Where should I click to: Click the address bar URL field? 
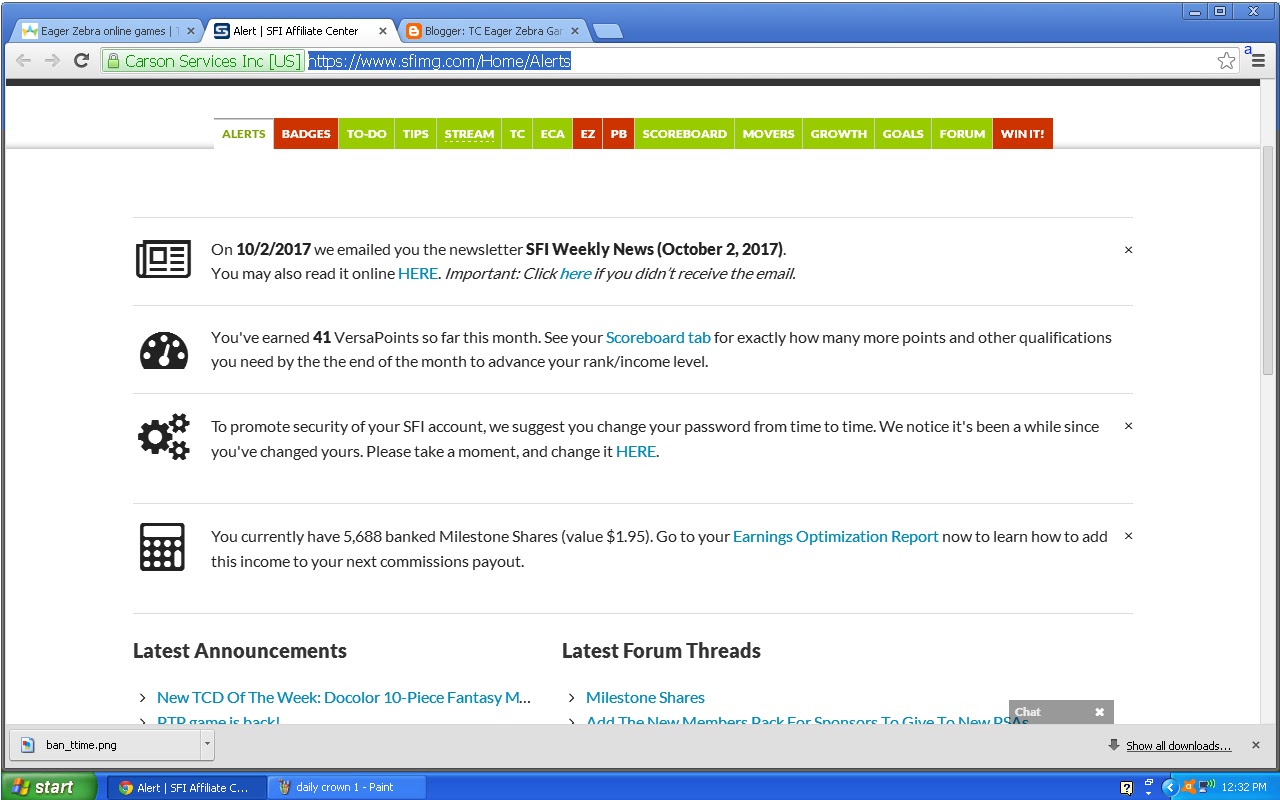(760, 61)
